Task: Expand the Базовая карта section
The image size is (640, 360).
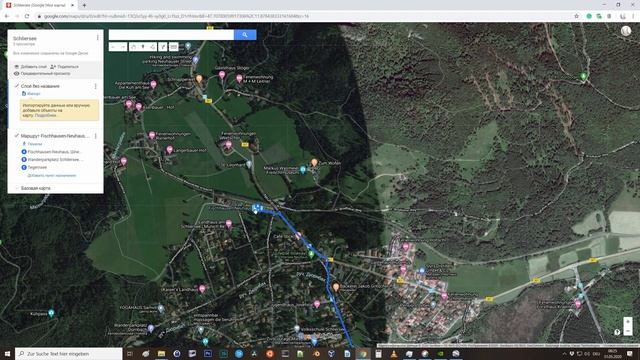Action: click(33, 188)
